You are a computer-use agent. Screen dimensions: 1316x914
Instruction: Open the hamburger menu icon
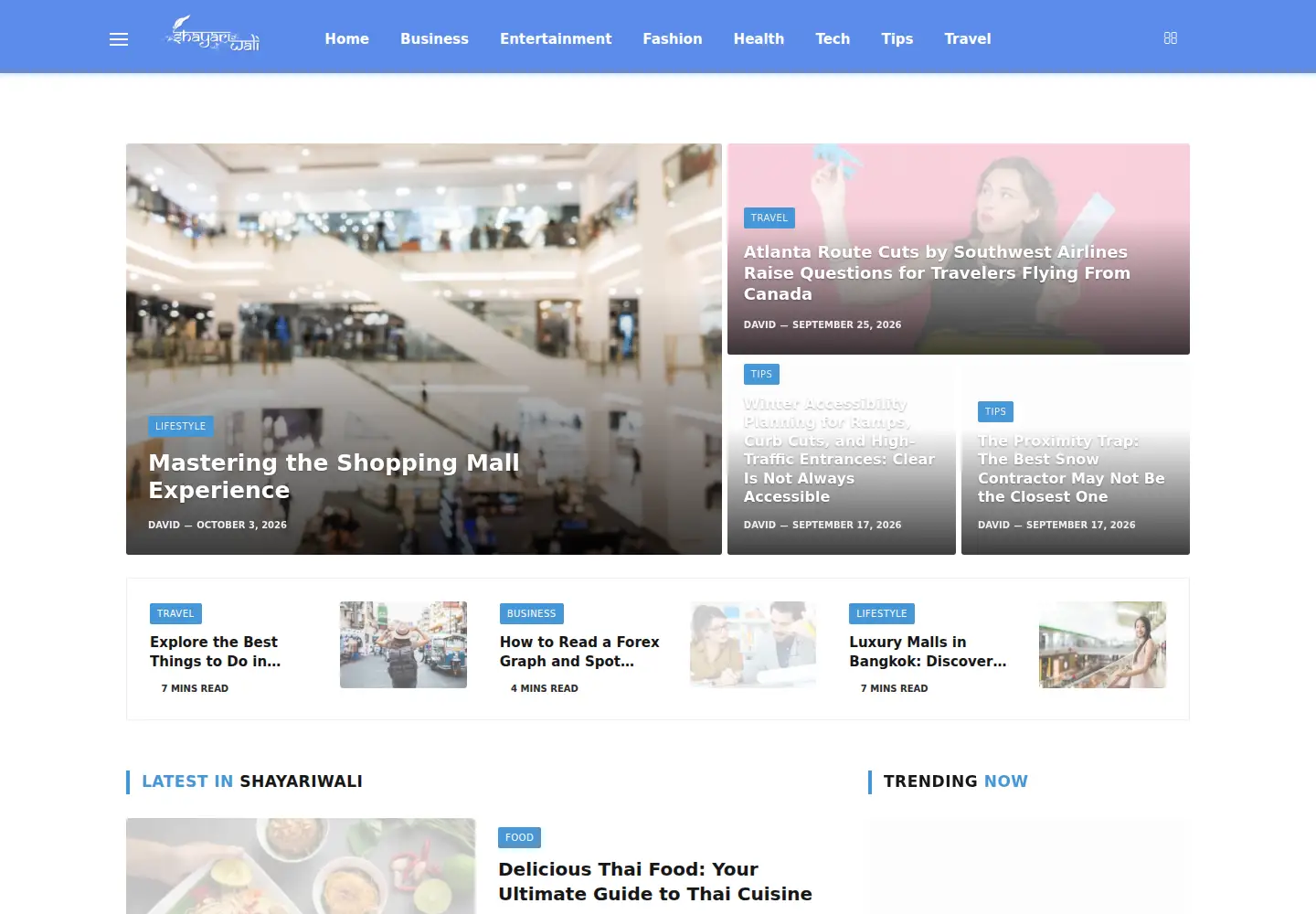point(119,39)
